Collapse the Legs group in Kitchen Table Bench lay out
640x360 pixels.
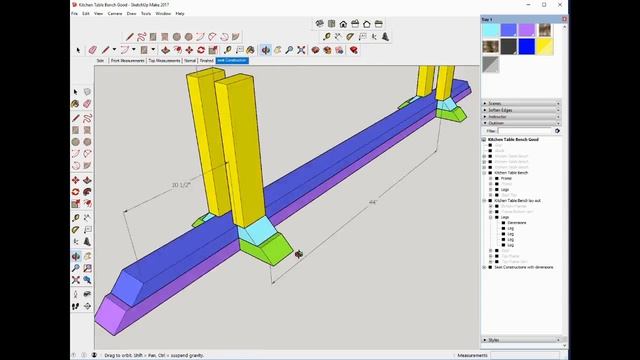pos(491,218)
